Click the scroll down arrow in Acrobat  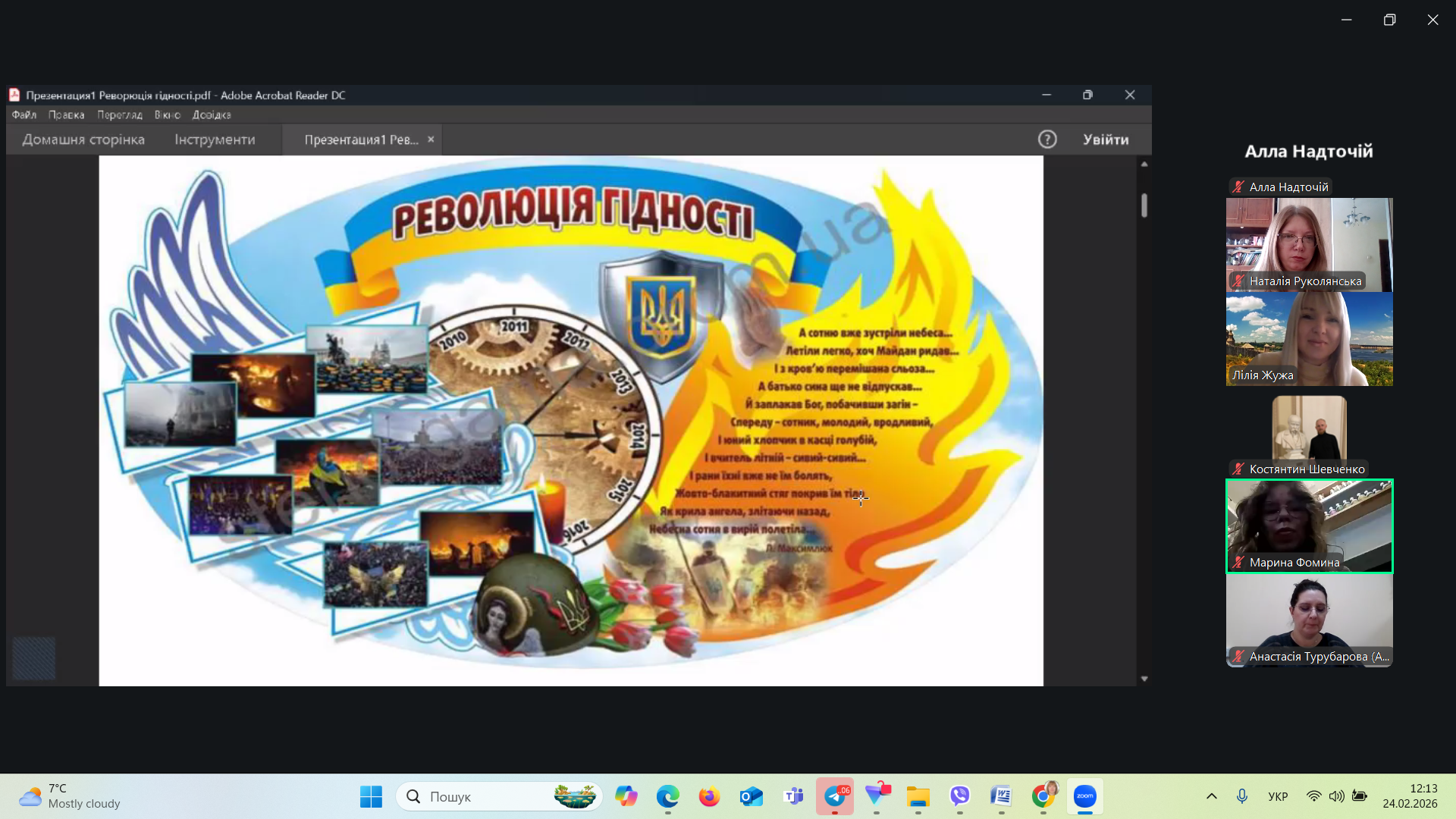[x=1144, y=679]
